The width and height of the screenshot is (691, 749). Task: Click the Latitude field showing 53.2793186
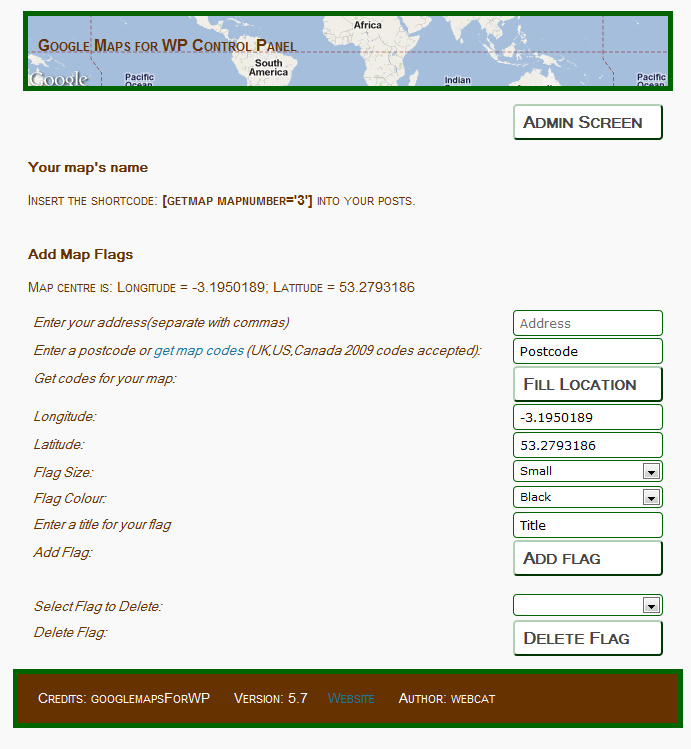588,445
